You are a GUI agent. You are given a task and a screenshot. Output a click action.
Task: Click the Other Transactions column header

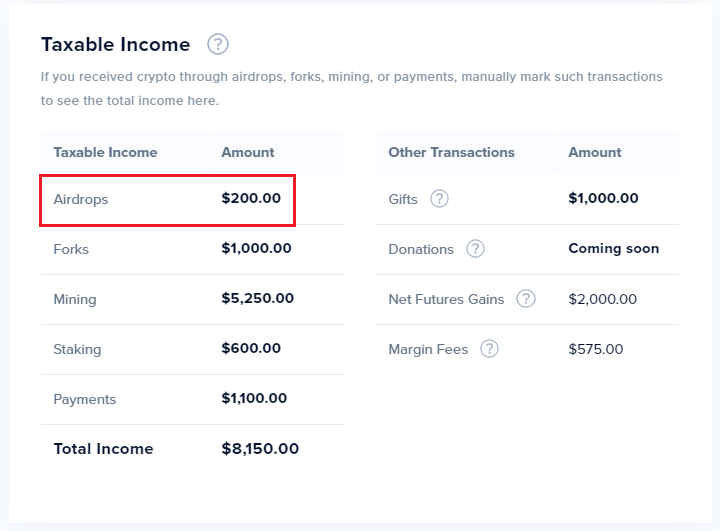(451, 152)
